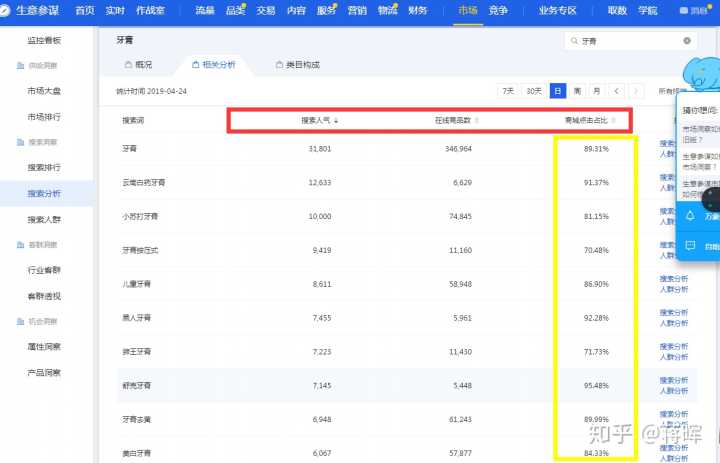
Task: Open 市场 in top navigation bar
Action: 467,10
